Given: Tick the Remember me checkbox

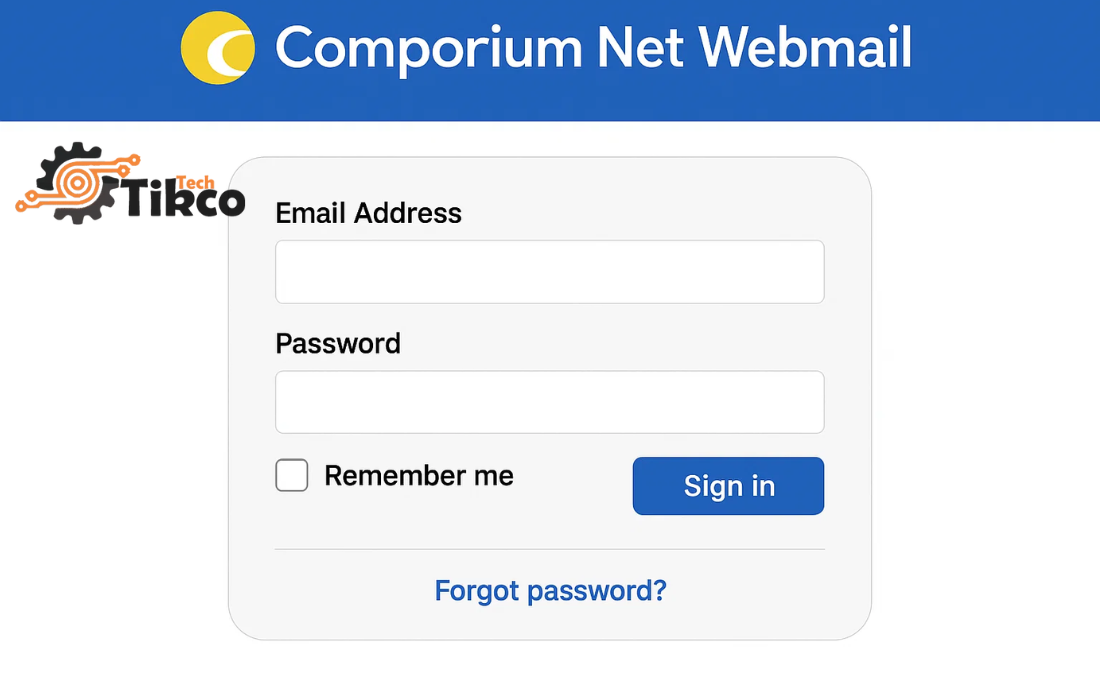Looking at the screenshot, I should [292, 476].
